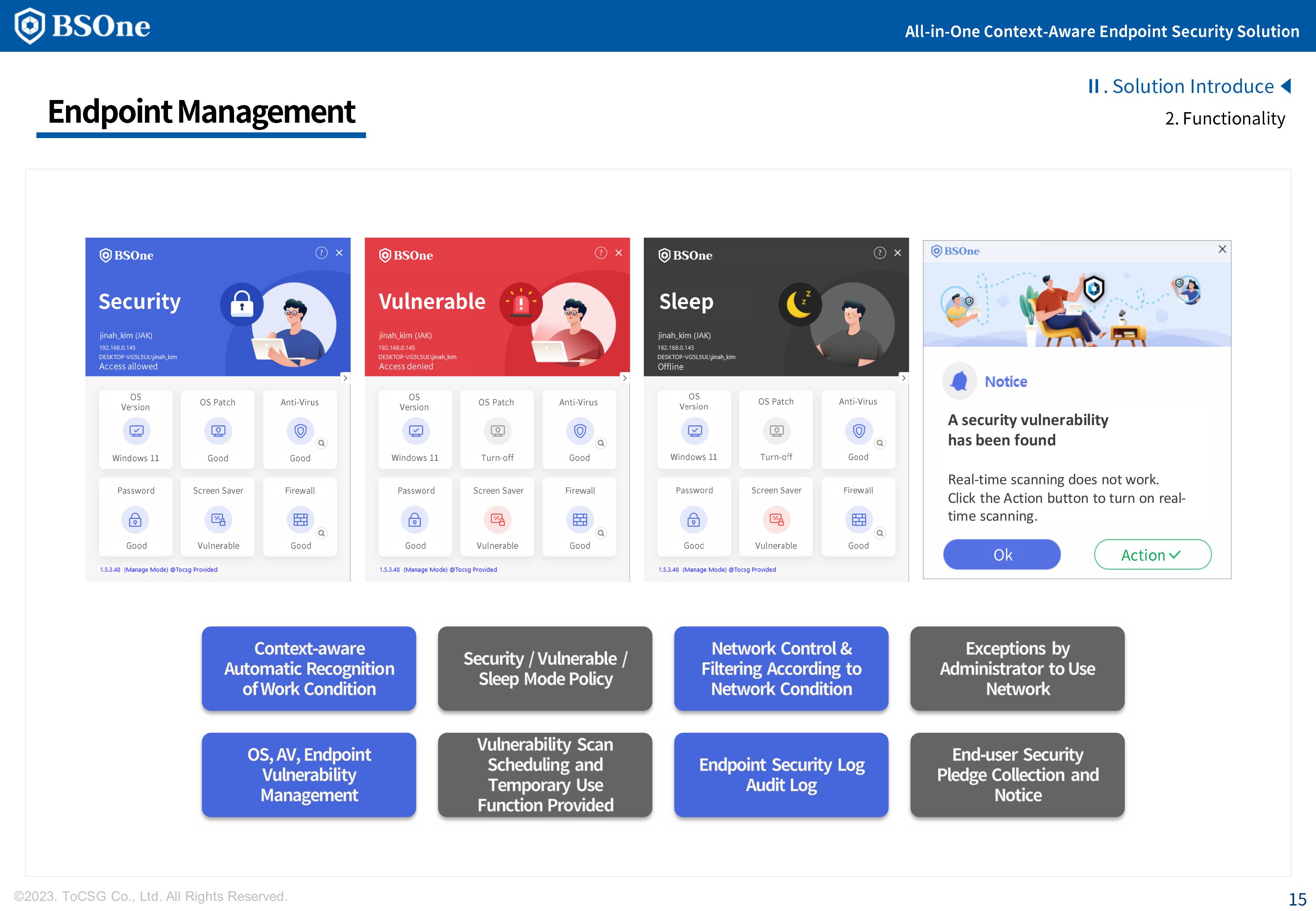Screen dimensions: 1316x911
Task: Select Security / Vulnerable / Sleep Mode Policy box
Action: (545, 668)
